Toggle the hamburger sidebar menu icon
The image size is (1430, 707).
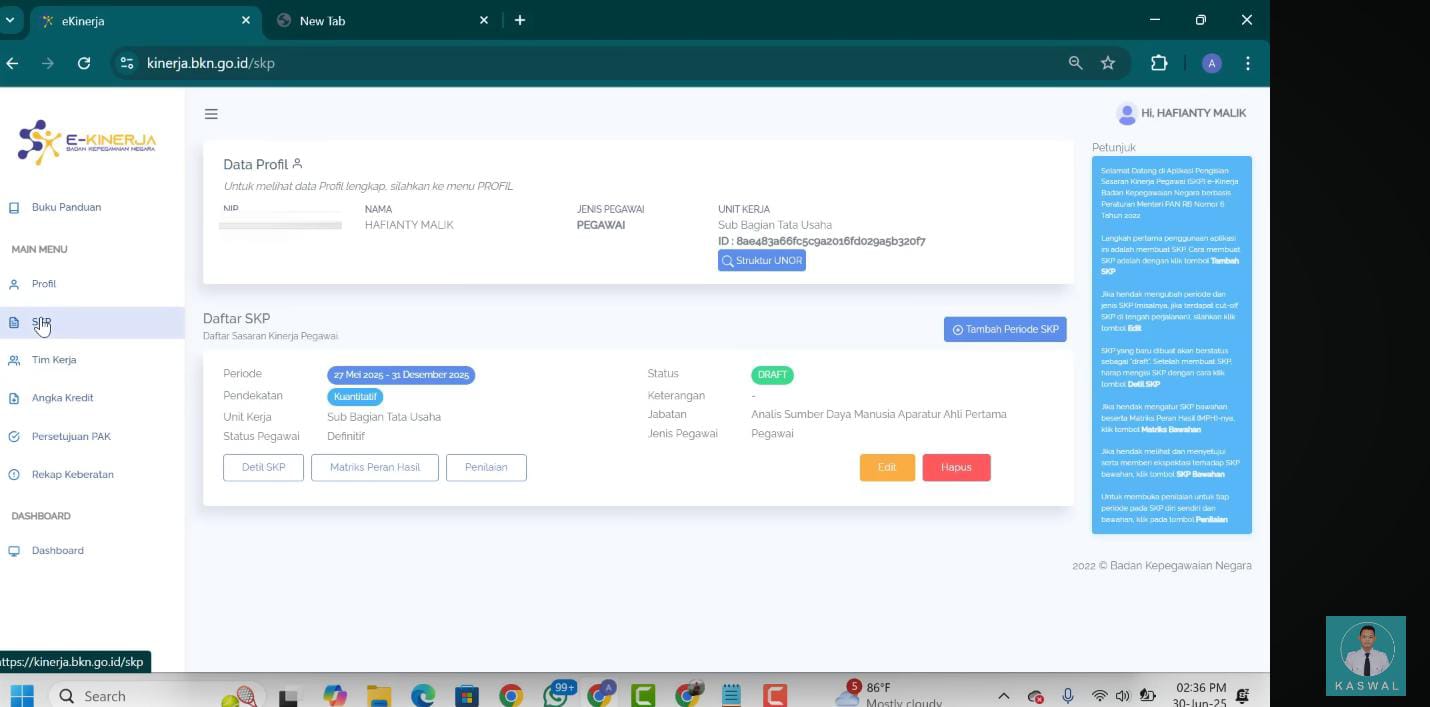point(211,114)
